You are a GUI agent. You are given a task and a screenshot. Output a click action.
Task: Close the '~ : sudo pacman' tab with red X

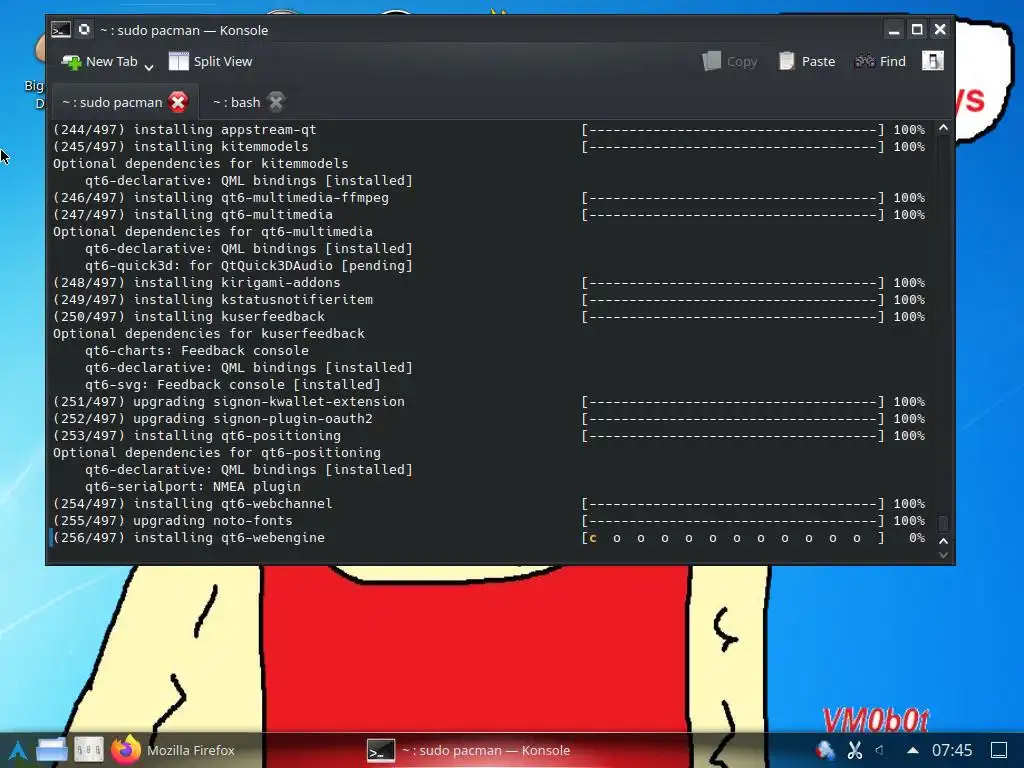[x=178, y=103]
